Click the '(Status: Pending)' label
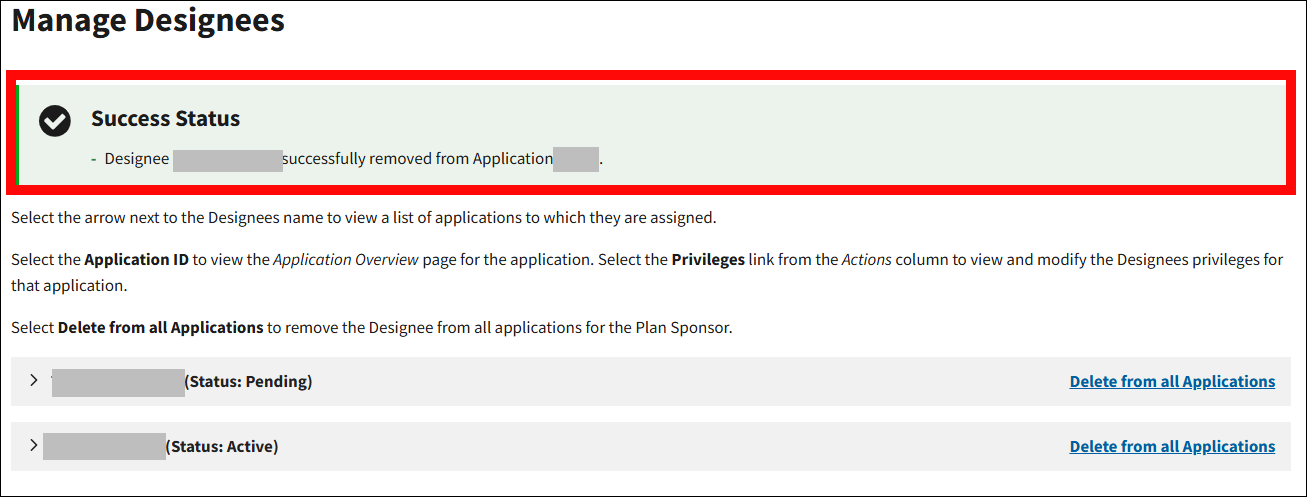Viewport: 1307px width, 497px height. tap(249, 382)
